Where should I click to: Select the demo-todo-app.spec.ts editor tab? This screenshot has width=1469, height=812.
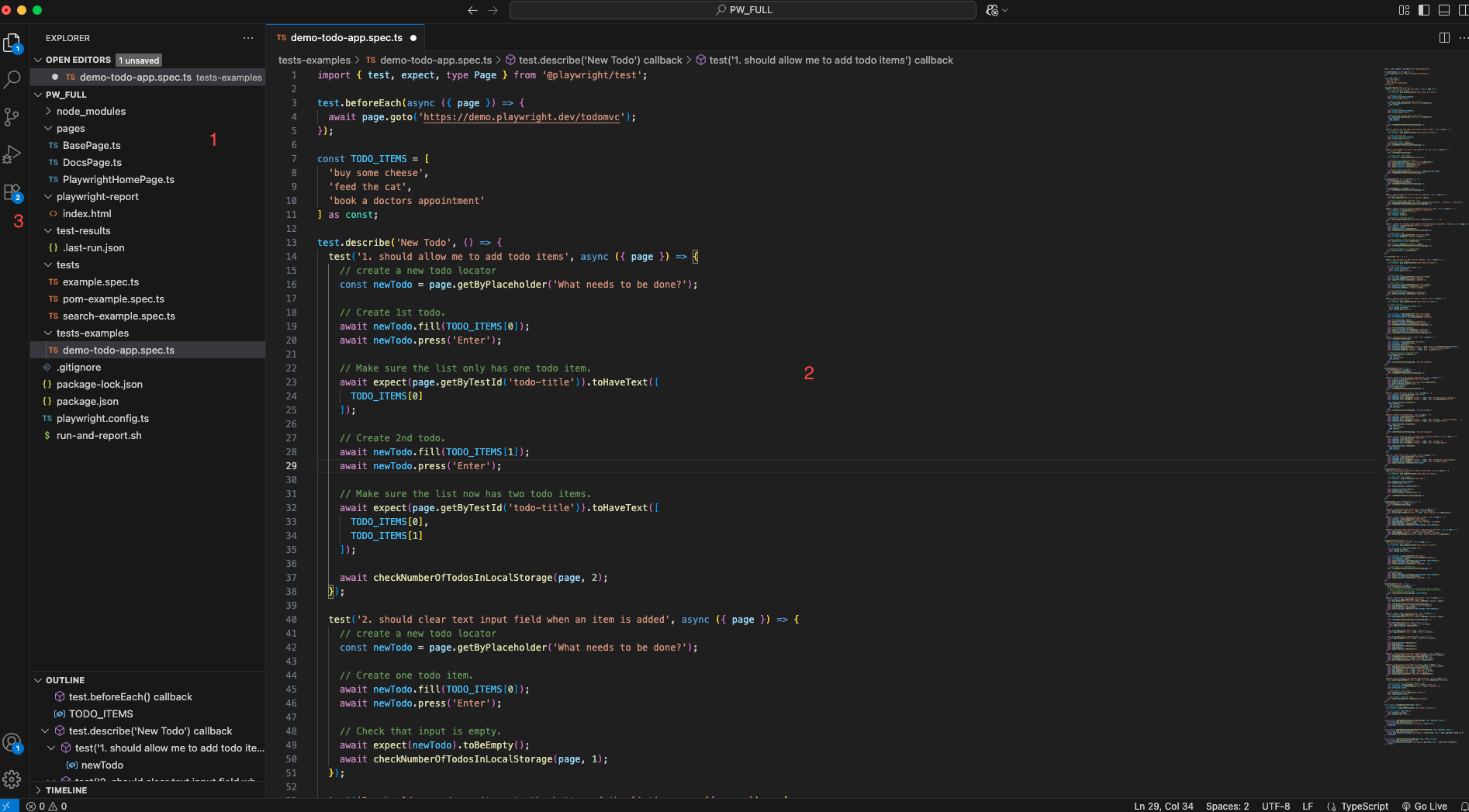pyautogui.click(x=346, y=37)
